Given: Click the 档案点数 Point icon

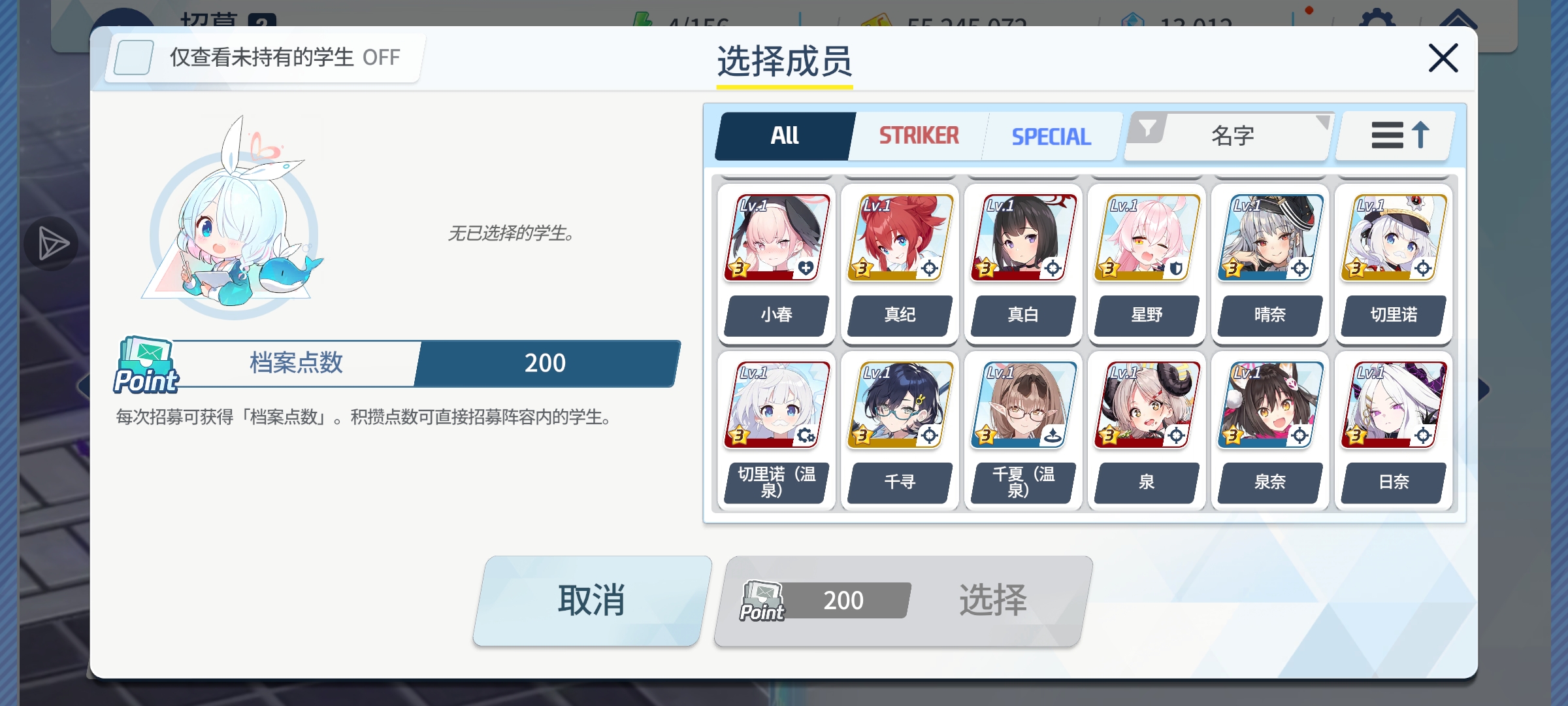Looking at the screenshot, I should click(x=146, y=366).
